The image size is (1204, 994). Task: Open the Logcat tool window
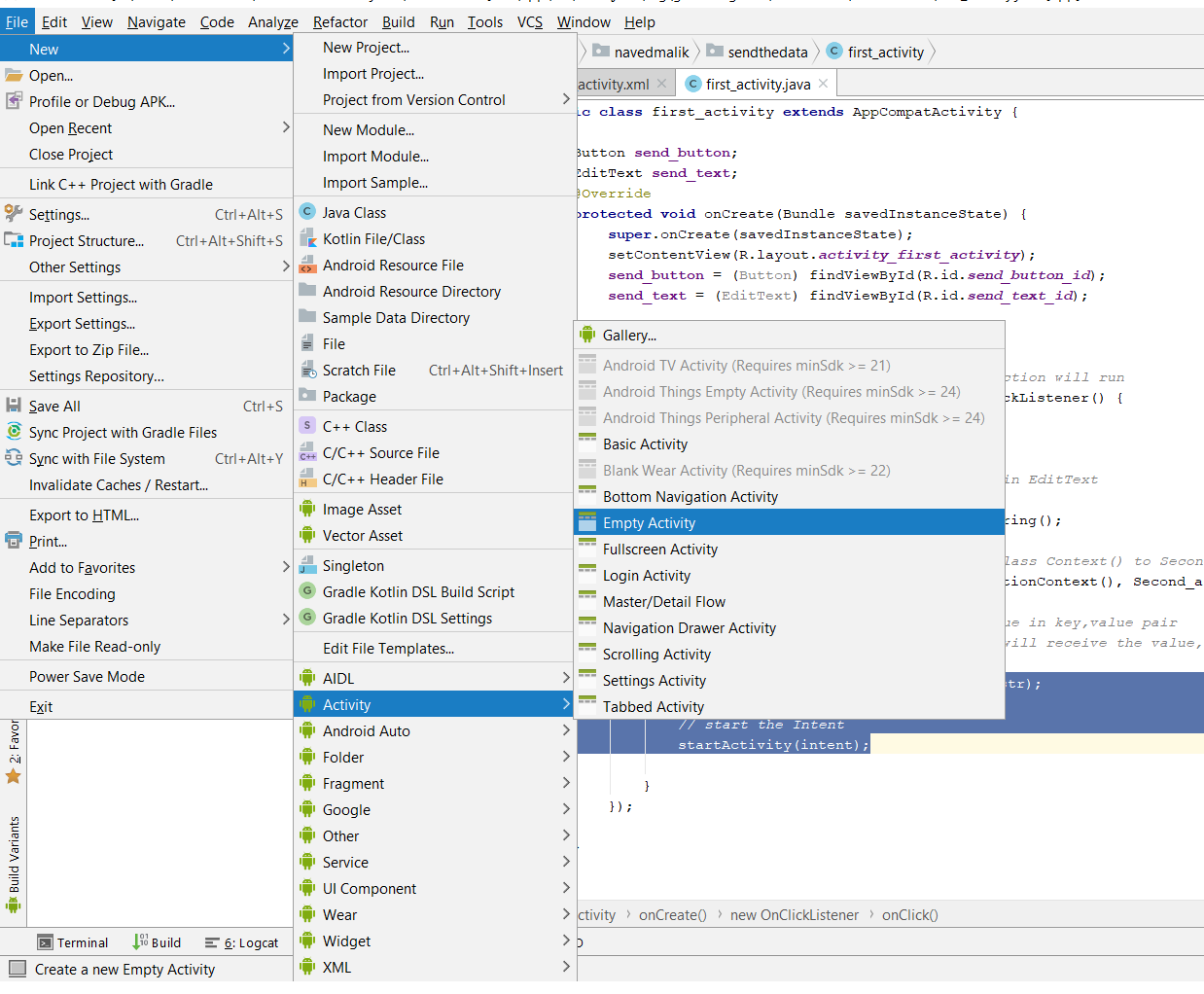click(242, 942)
